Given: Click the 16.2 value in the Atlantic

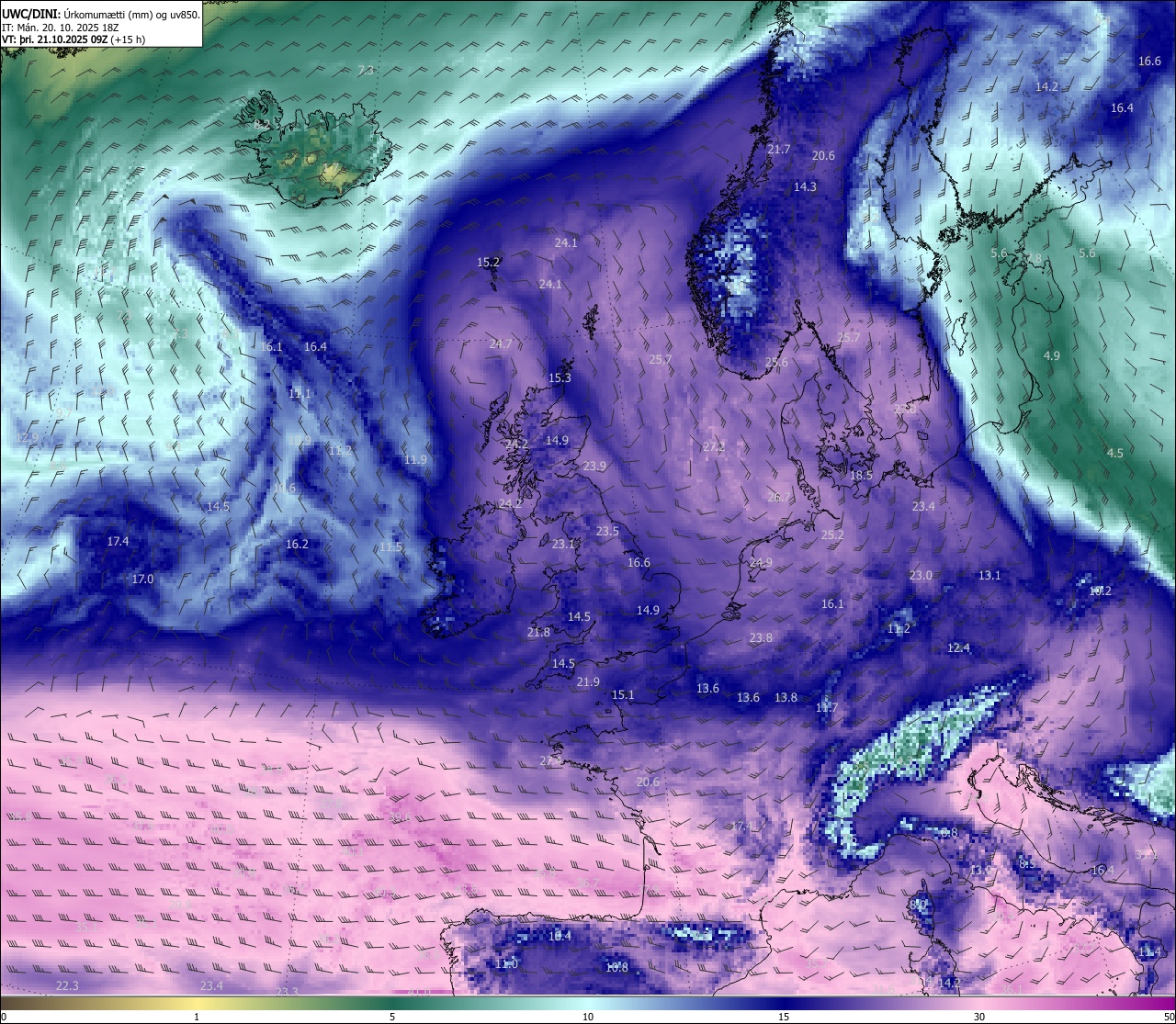Looking at the screenshot, I should pos(297,544).
